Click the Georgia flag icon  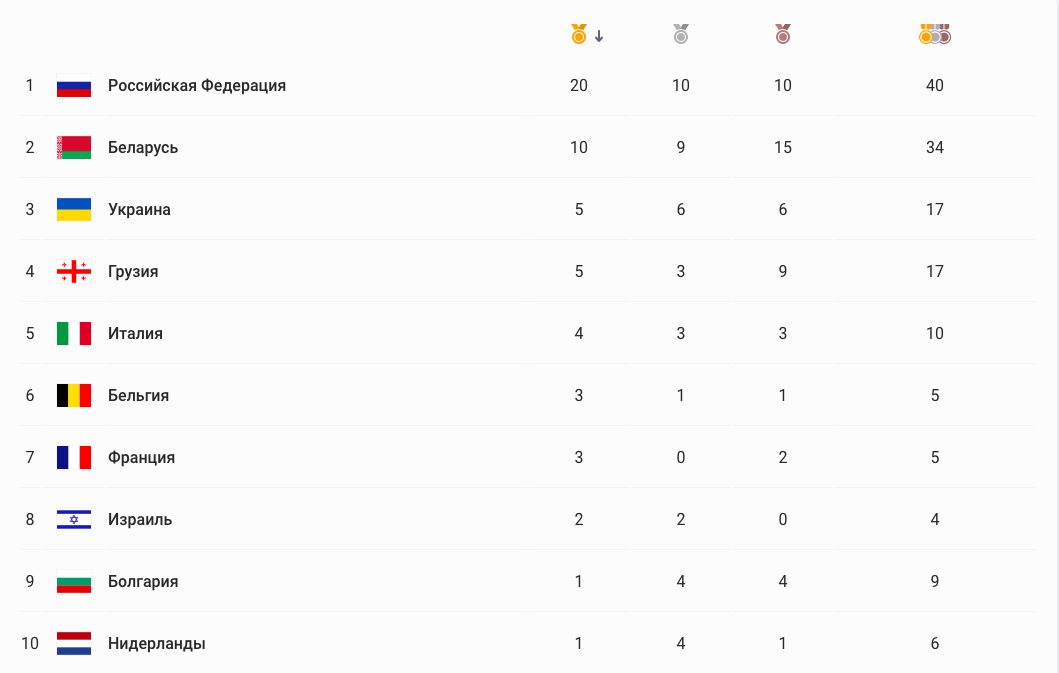click(x=74, y=272)
